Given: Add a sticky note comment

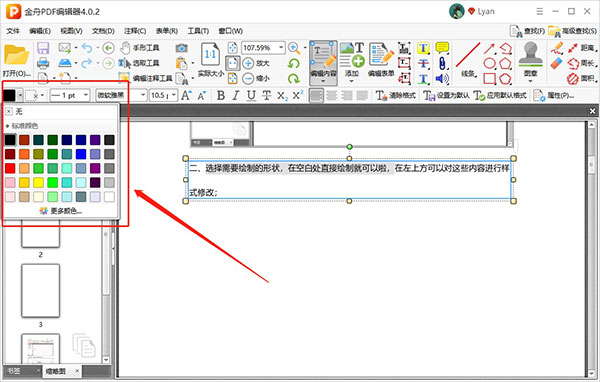Looking at the screenshot, I should [442, 48].
